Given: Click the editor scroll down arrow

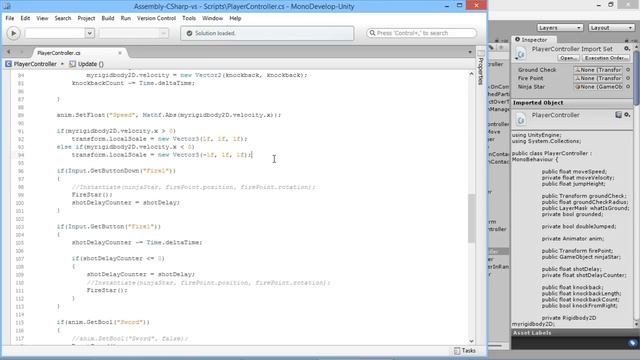Looking at the screenshot, I should click(471, 341).
